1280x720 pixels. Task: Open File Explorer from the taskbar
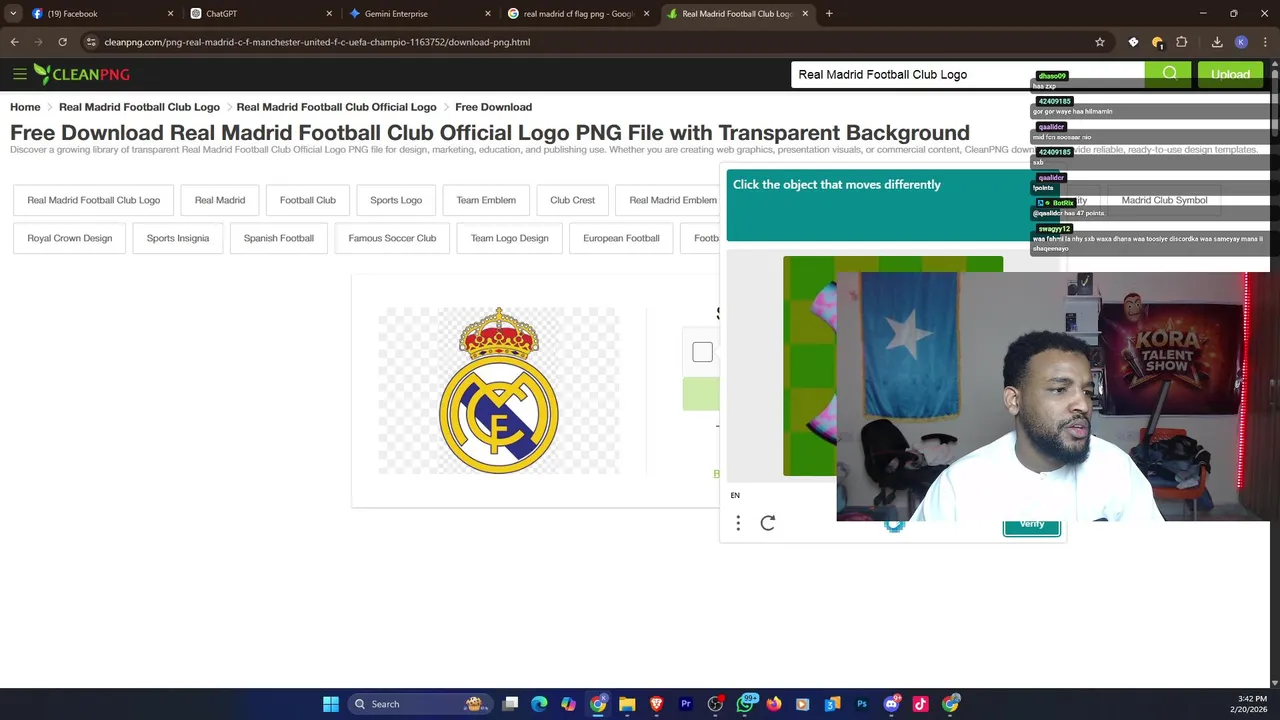[627, 704]
